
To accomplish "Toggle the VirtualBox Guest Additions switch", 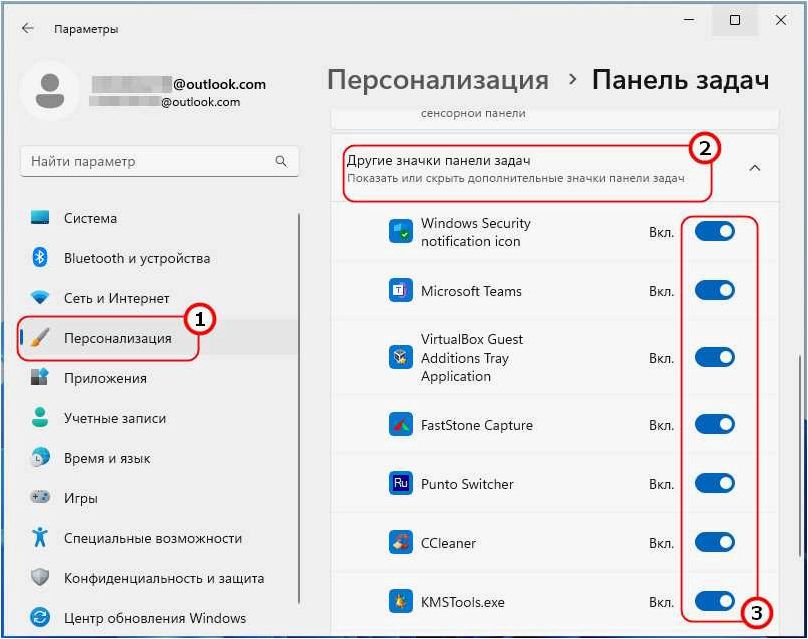I will [x=714, y=357].
